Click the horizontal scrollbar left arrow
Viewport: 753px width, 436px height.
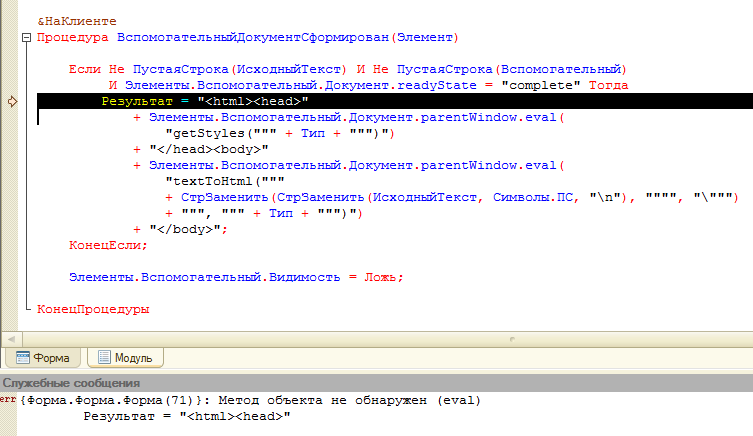(x=11, y=339)
